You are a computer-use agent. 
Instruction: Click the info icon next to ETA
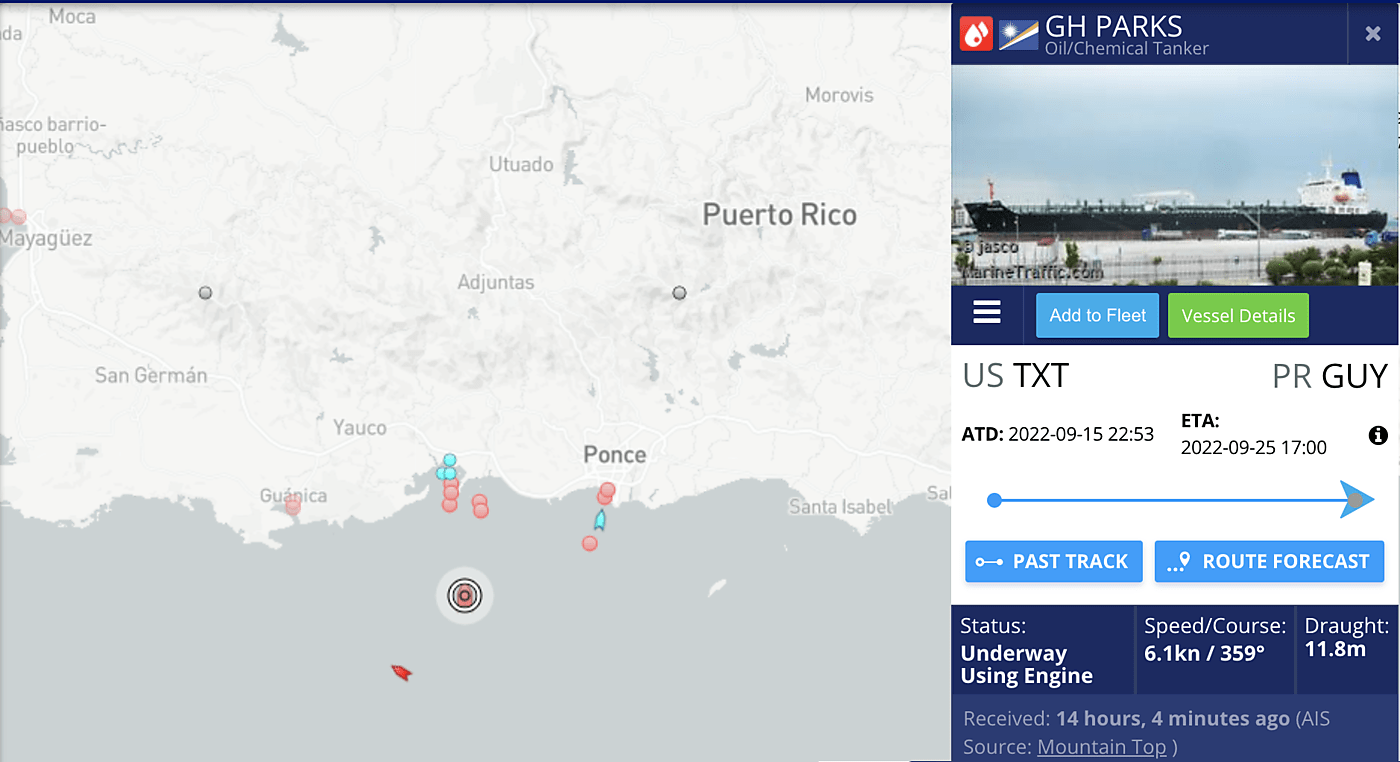[1378, 435]
